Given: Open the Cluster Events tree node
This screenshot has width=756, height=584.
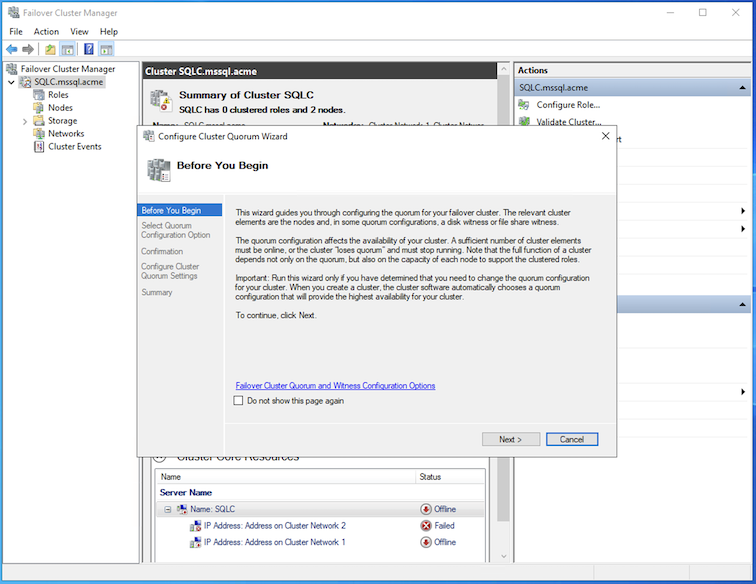Looking at the screenshot, I should tap(75, 147).
